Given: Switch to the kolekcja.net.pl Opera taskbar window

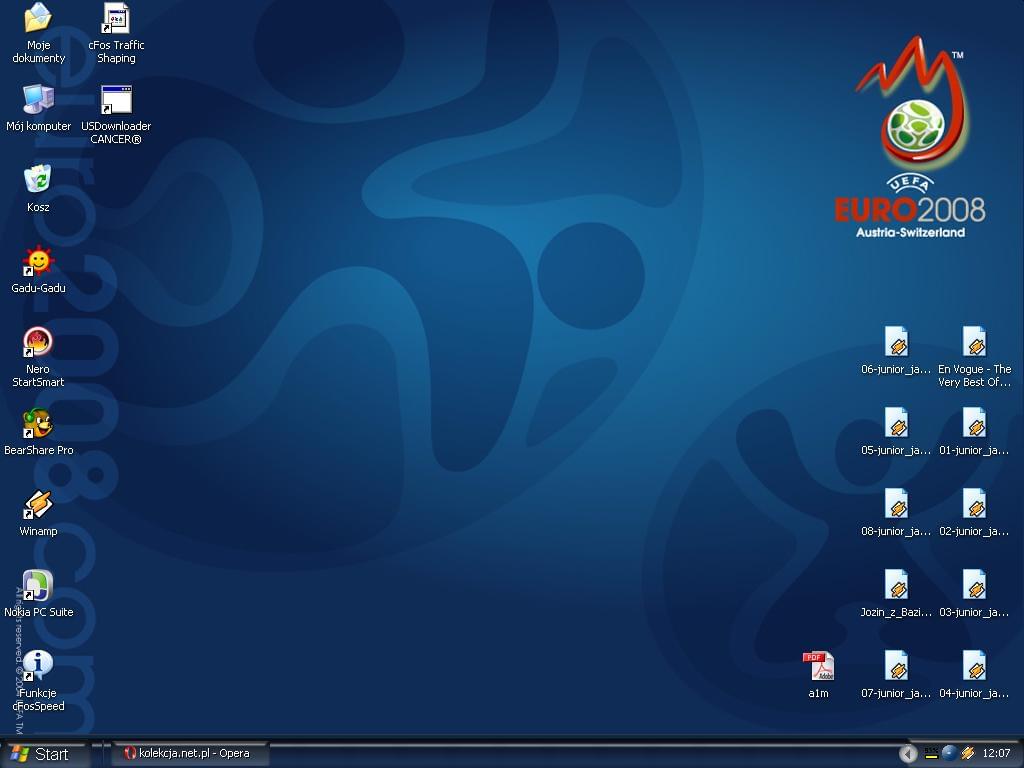Looking at the screenshot, I should (x=186, y=754).
